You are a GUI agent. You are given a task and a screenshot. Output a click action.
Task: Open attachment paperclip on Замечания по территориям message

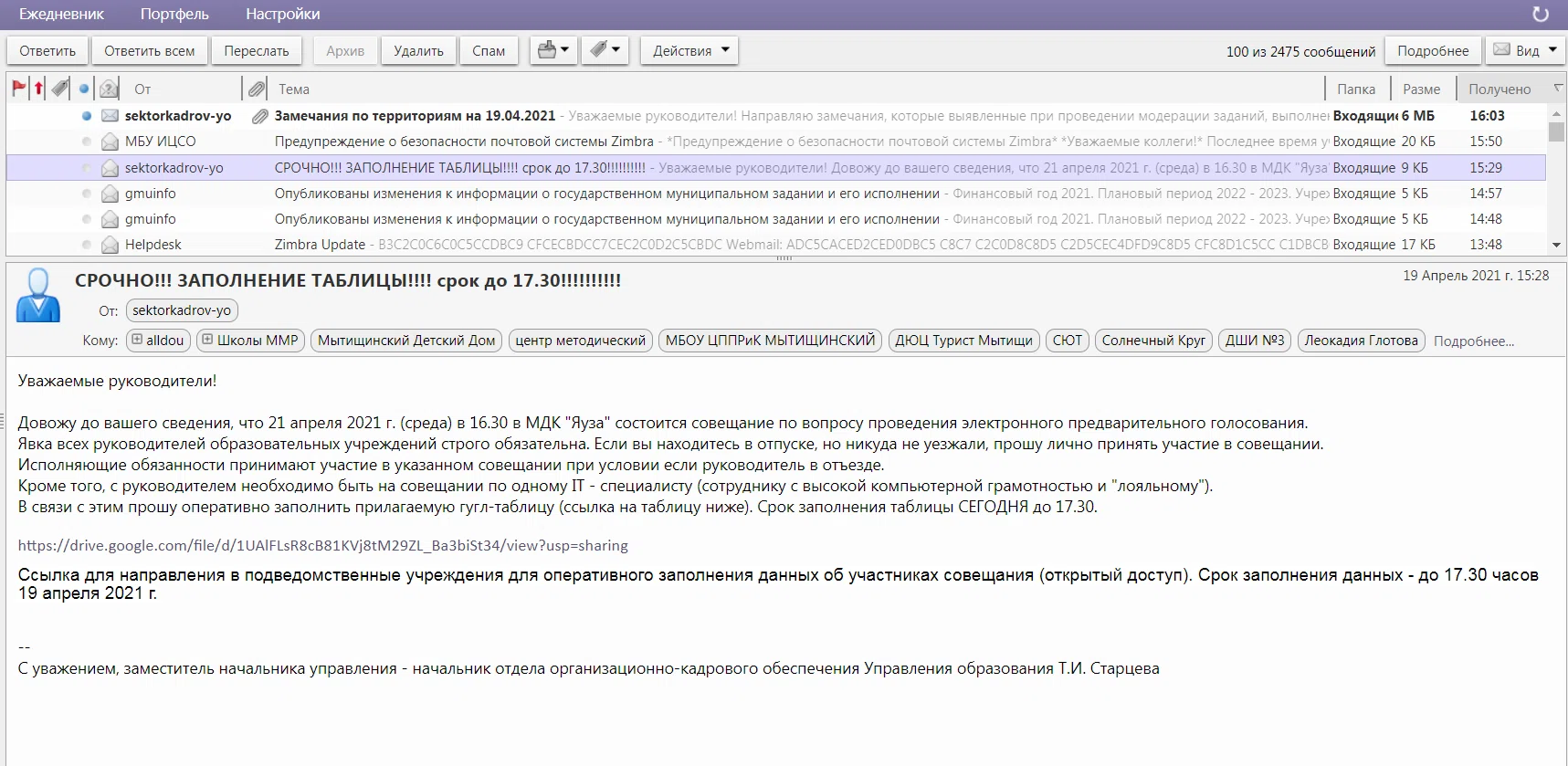259,116
